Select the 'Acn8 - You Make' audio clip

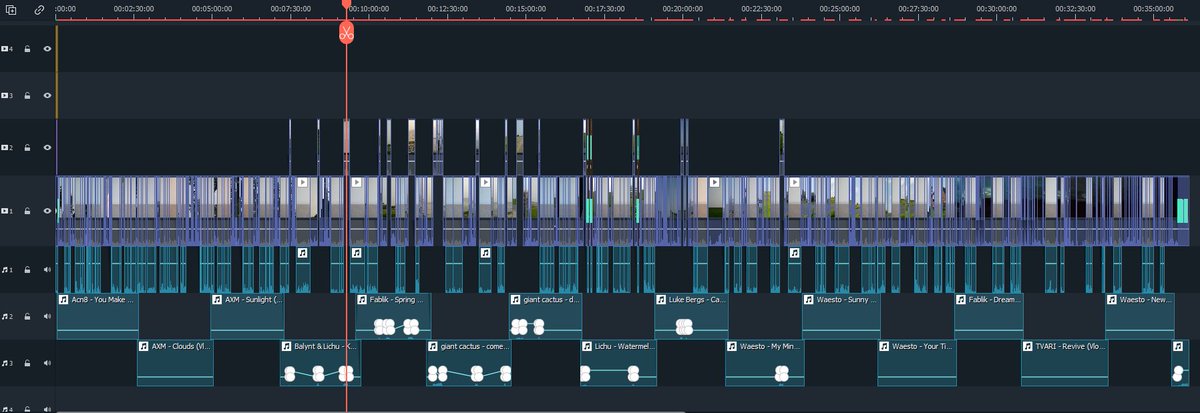tap(97, 316)
